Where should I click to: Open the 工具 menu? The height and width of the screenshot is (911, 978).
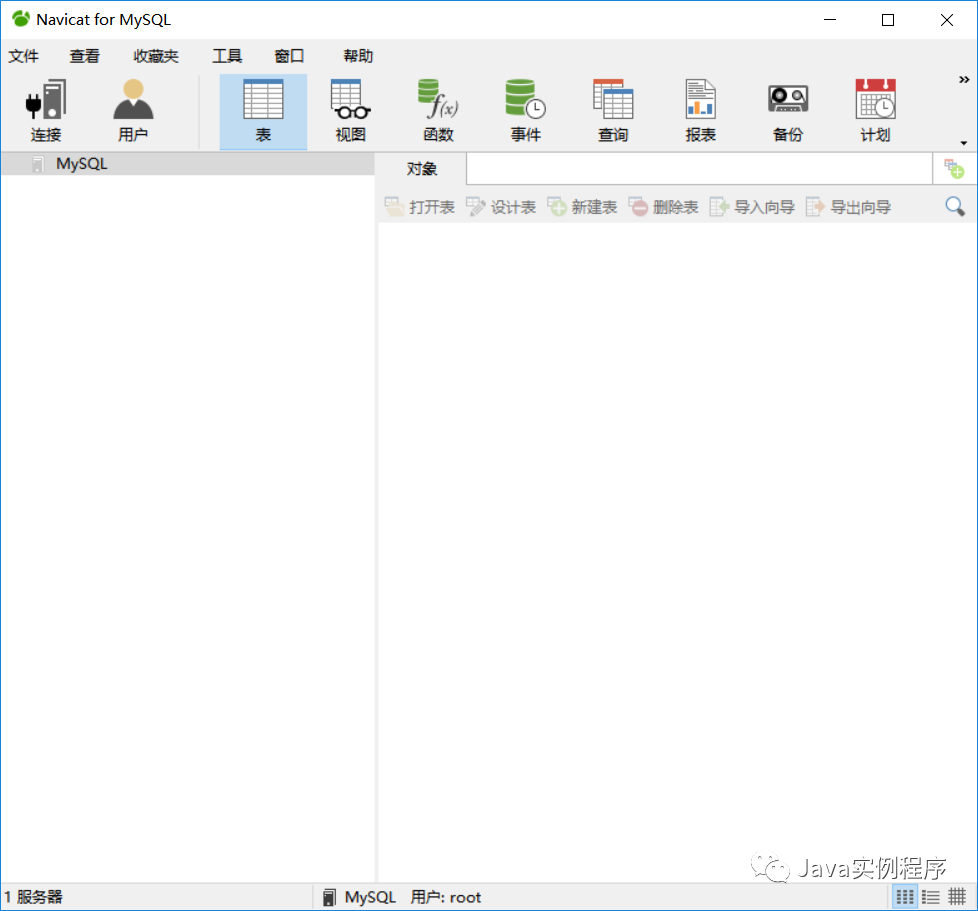pyautogui.click(x=227, y=56)
